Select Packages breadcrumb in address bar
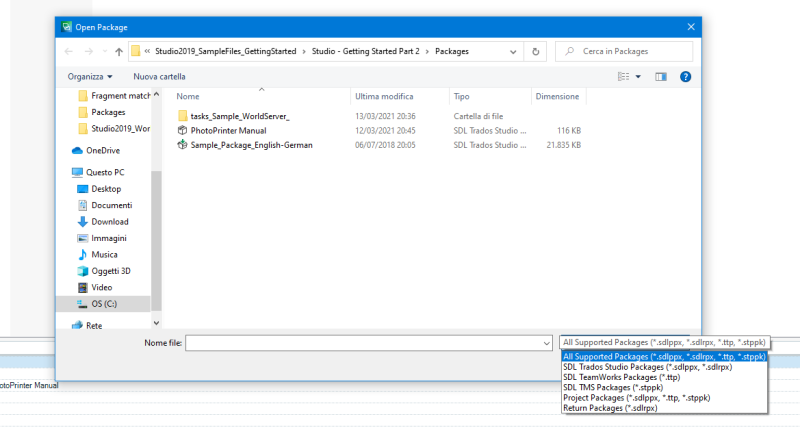The width and height of the screenshot is (800, 432). 452,52
